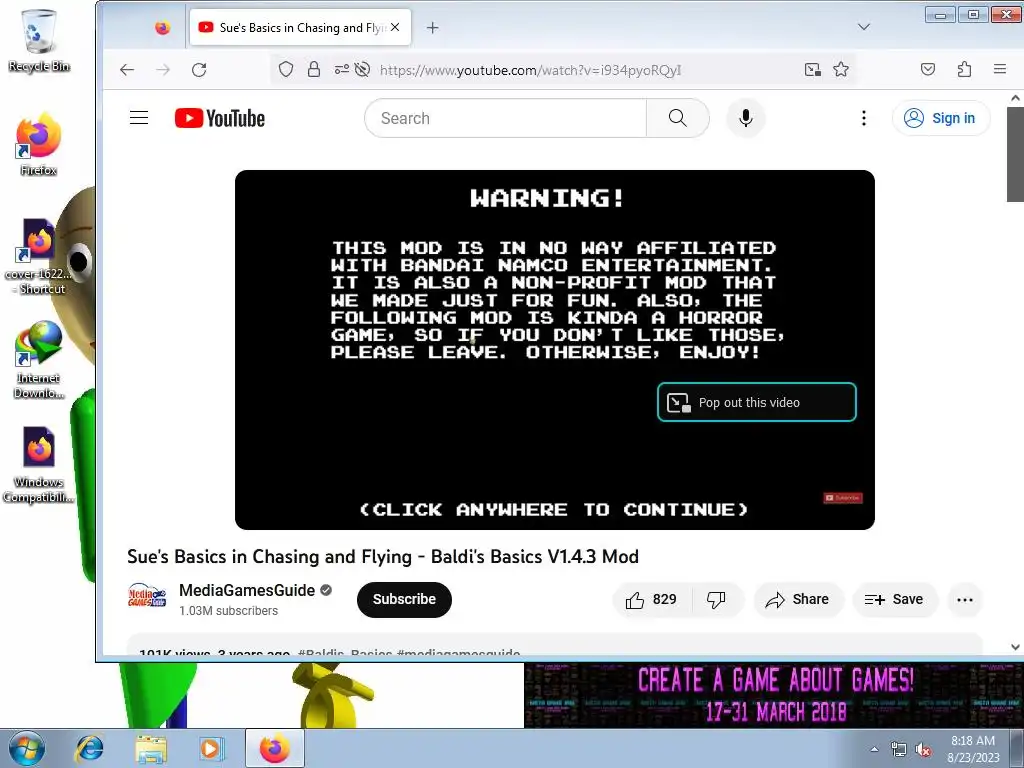The width and height of the screenshot is (1024, 768).
Task: Click the 1.03M subscribers text
Action: (229, 611)
